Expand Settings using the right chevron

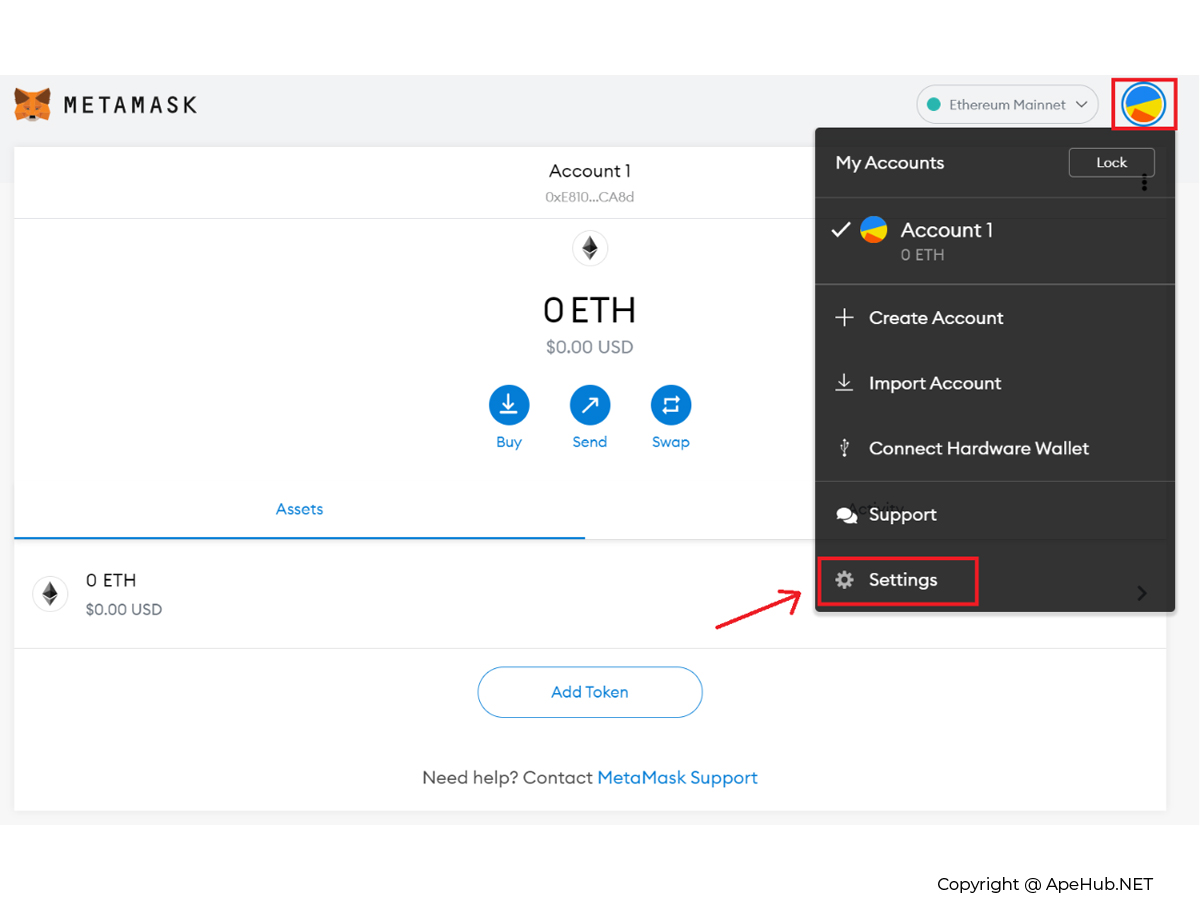(x=1141, y=592)
